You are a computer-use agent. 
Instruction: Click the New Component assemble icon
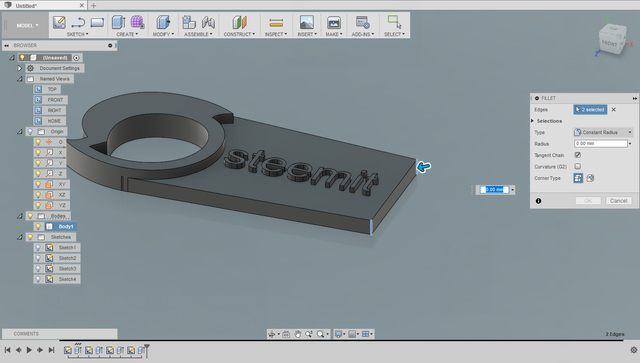[189, 22]
